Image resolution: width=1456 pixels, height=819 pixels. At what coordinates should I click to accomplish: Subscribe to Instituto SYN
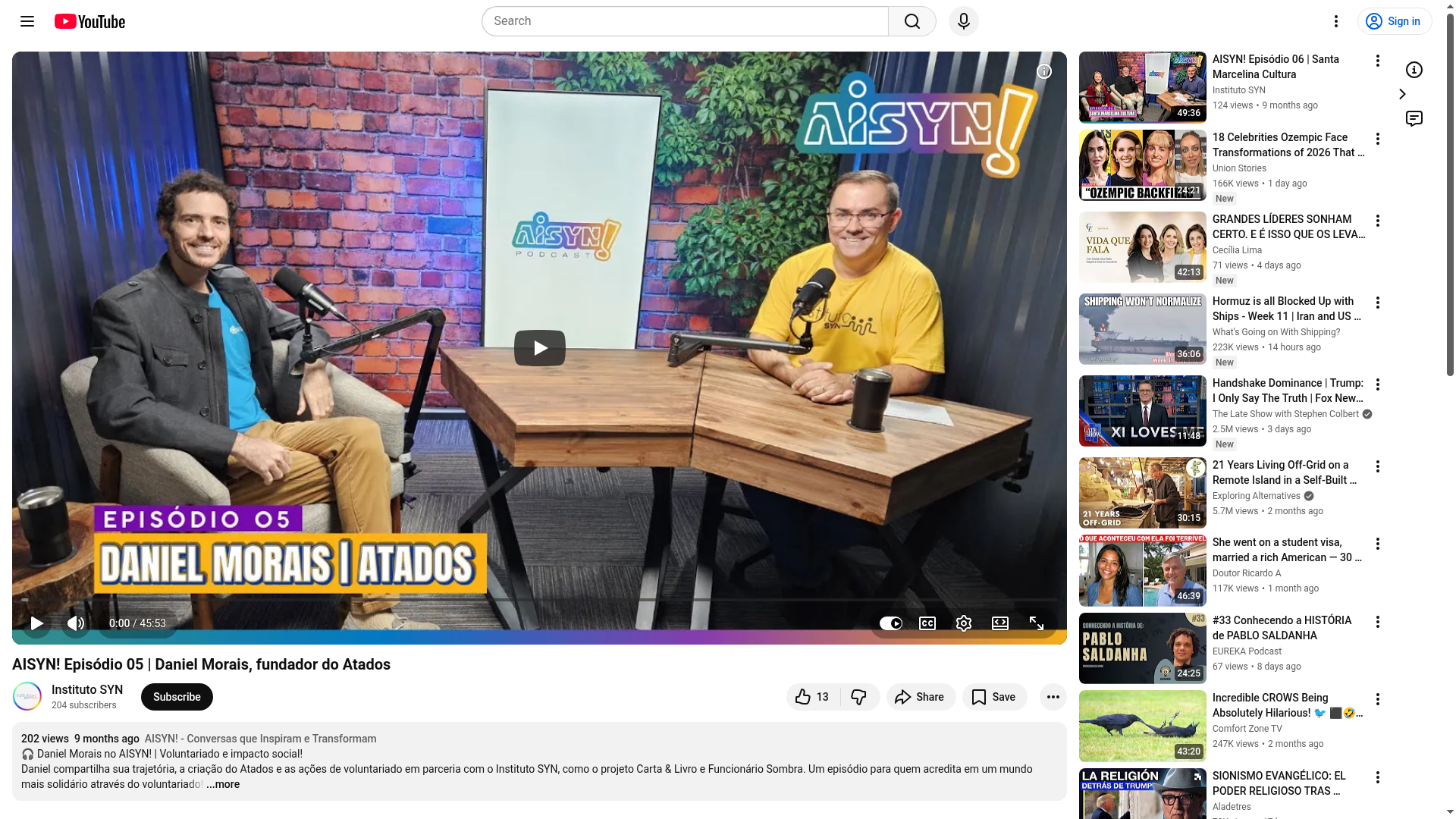coord(177,697)
